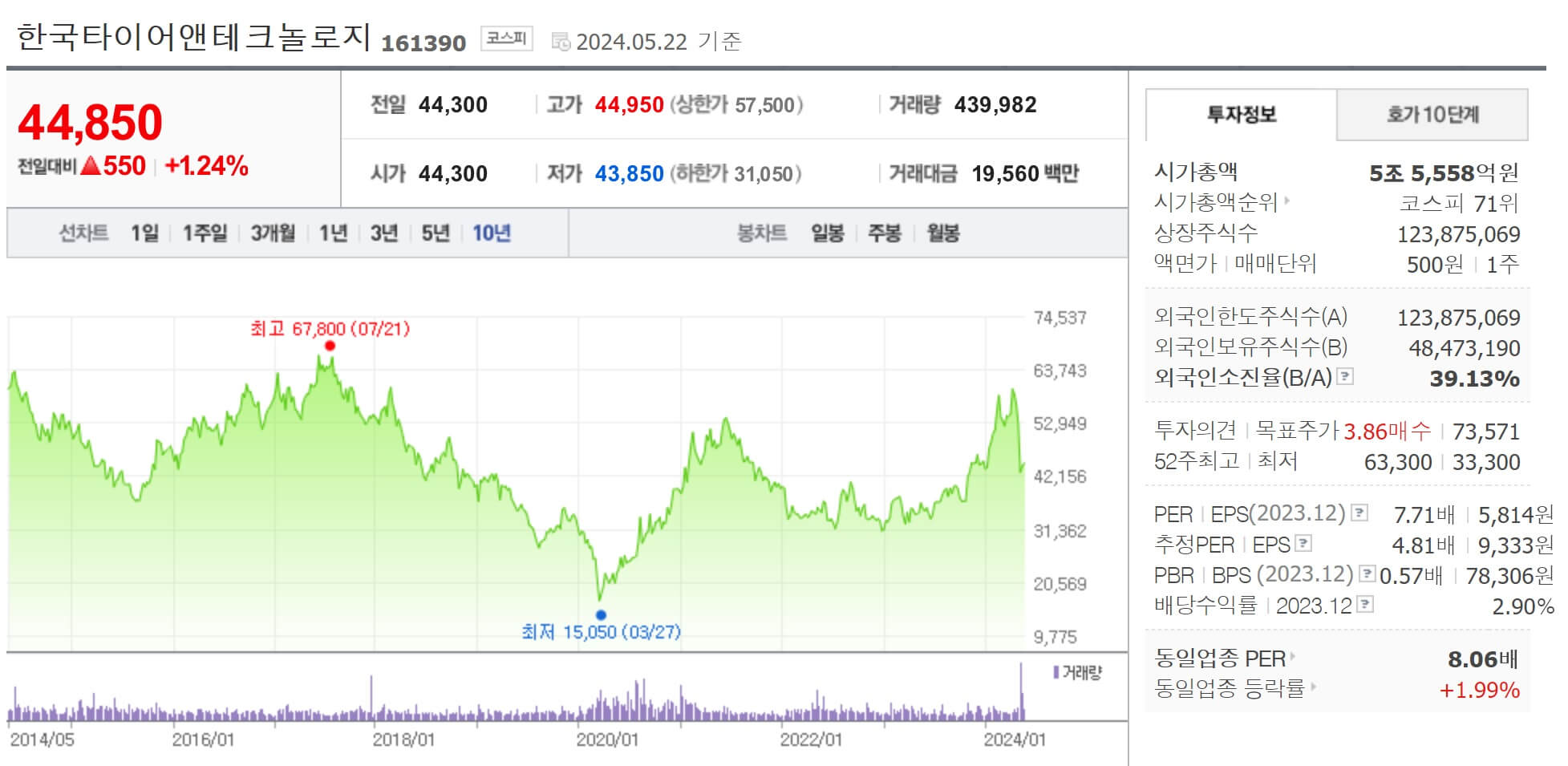
Task: Click the 고가 value 44,950
Action: [630, 105]
